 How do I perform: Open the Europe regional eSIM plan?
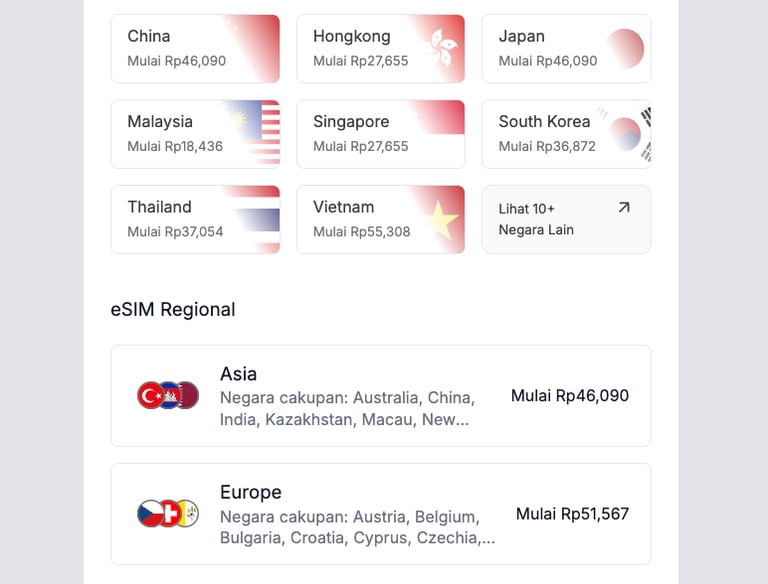pos(380,514)
